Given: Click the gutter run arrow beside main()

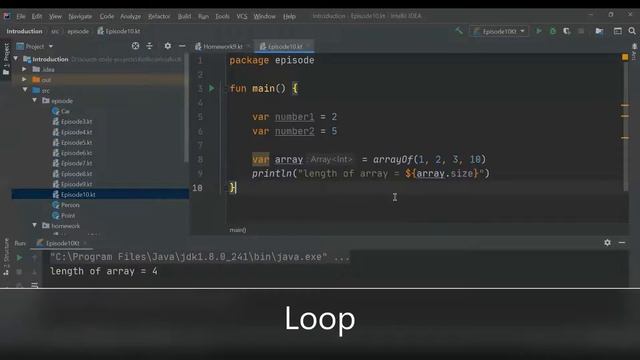Looking at the screenshot, I should tap(211, 88).
